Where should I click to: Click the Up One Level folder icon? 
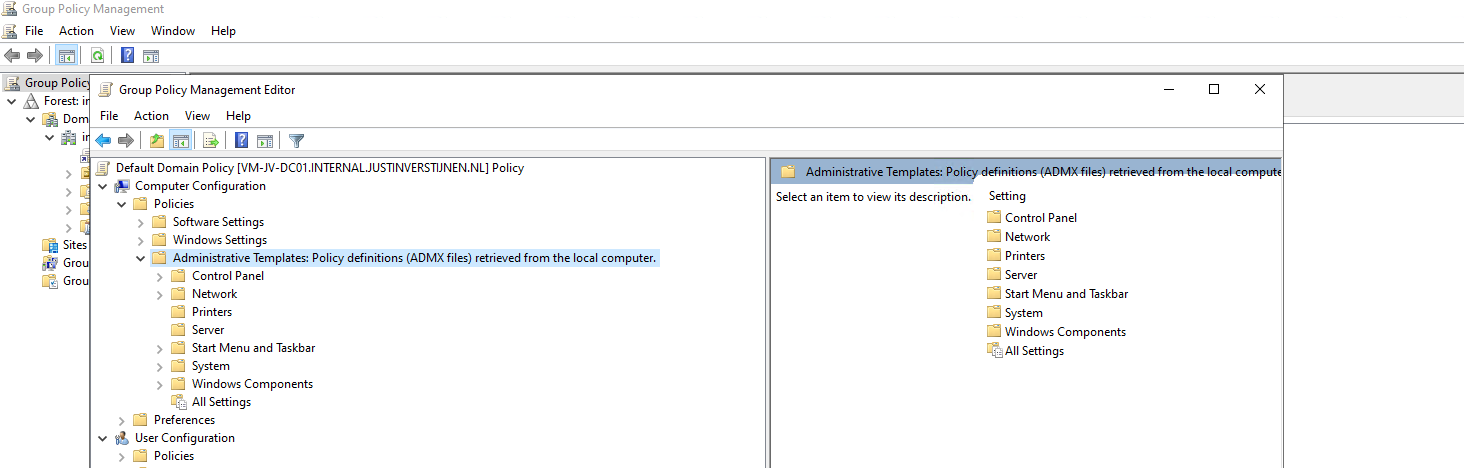157,141
